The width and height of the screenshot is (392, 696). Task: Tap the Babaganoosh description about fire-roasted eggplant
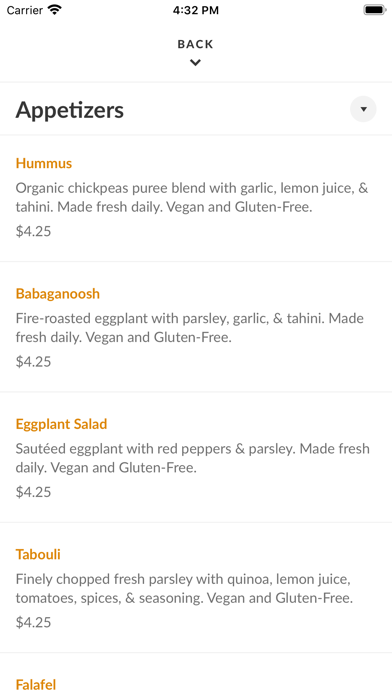click(x=190, y=328)
